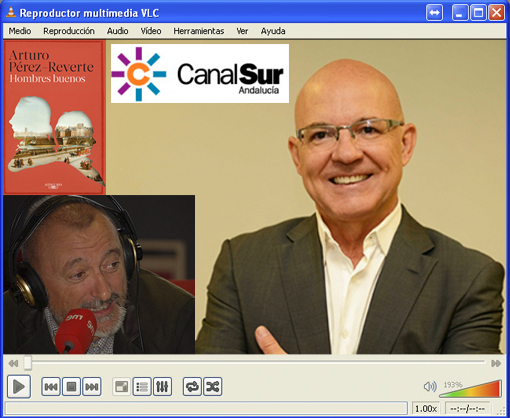
Task: Open extended settings equalizer panel
Action: click(162, 387)
